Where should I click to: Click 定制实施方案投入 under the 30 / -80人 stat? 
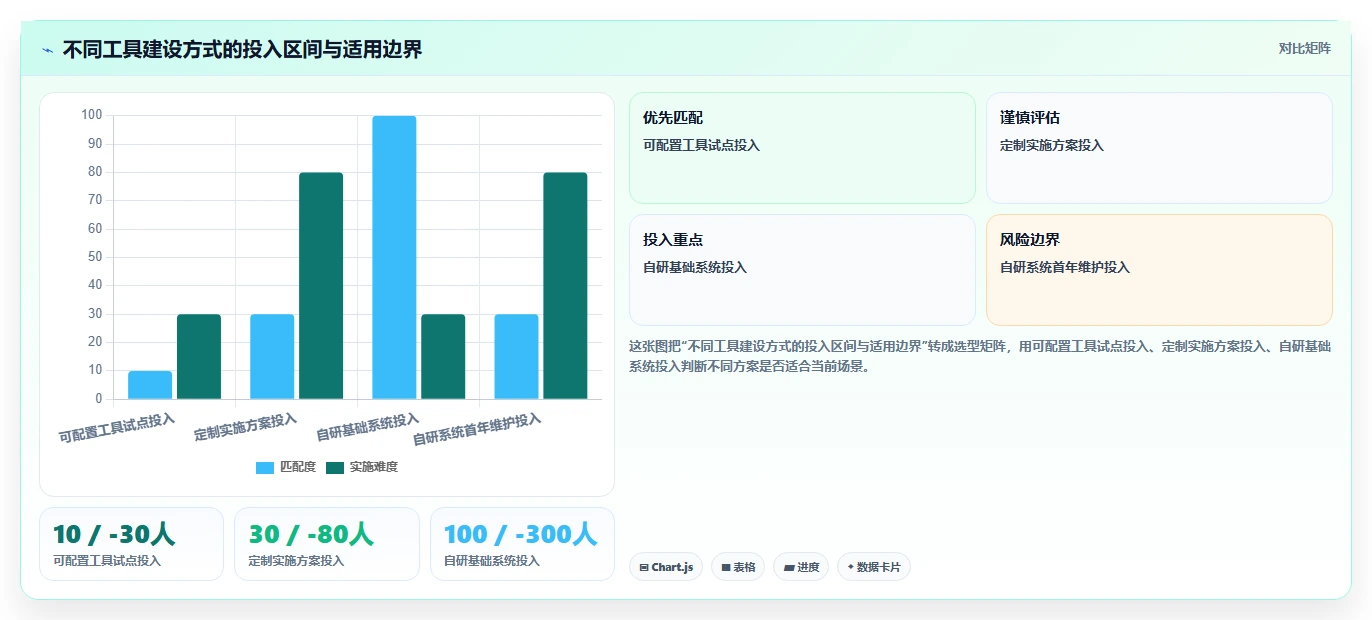pos(296,561)
